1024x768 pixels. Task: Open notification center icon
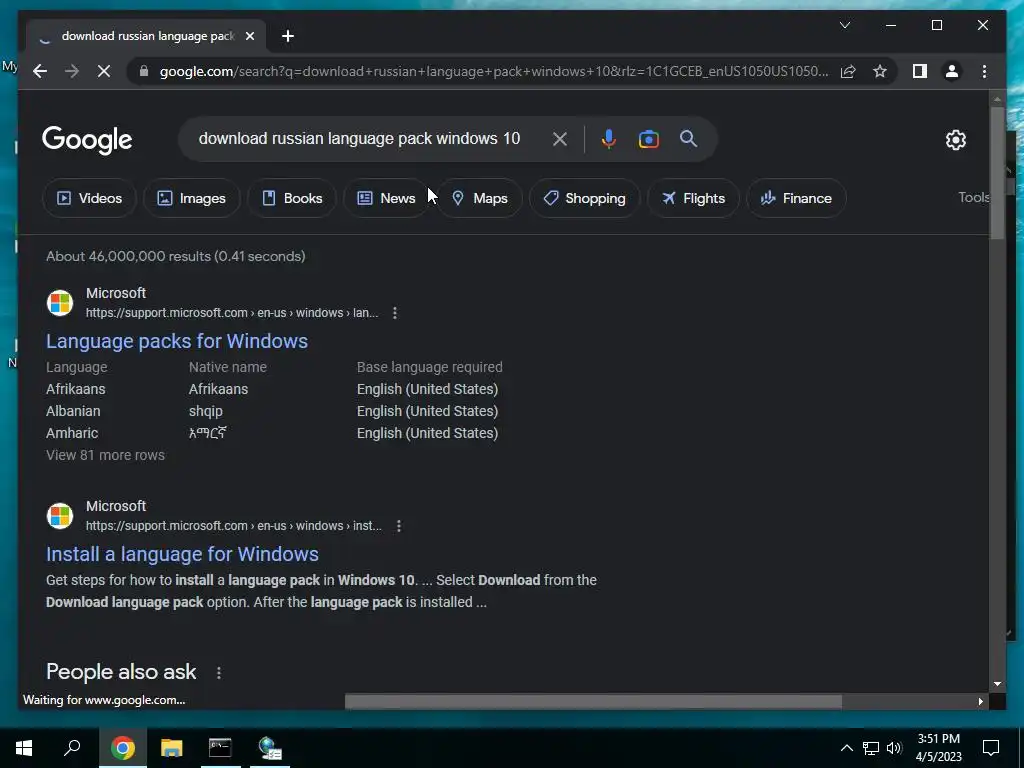pos(991,748)
